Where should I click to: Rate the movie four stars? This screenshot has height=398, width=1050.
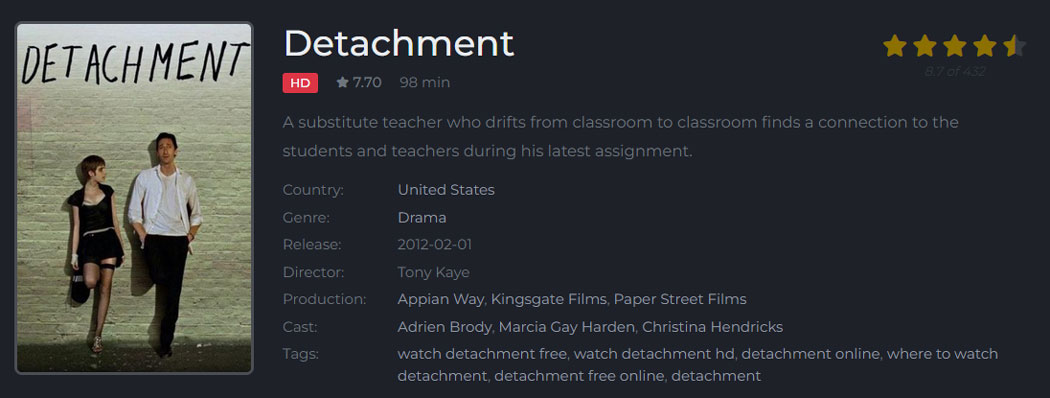tap(985, 46)
